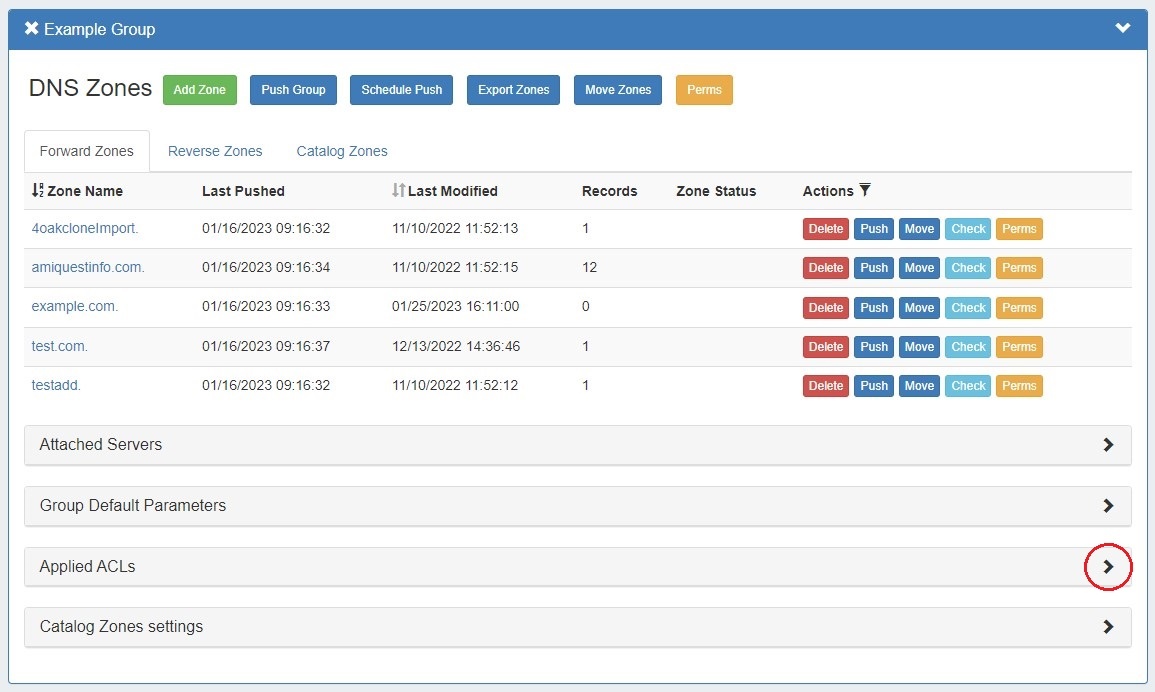1155x692 pixels.
Task: Click the Export Zones button
Action: pos(513,90)
